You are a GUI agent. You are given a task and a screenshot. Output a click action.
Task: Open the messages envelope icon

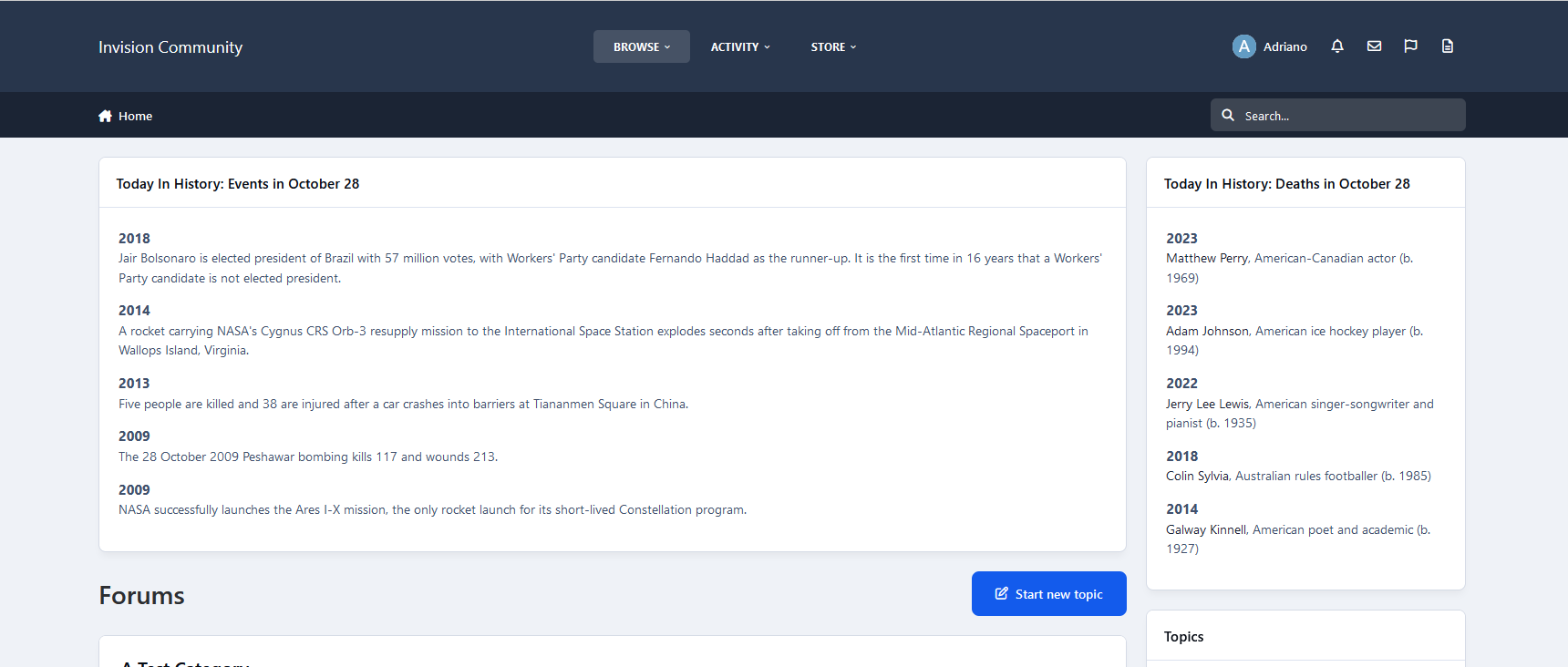coord(1374,46)
